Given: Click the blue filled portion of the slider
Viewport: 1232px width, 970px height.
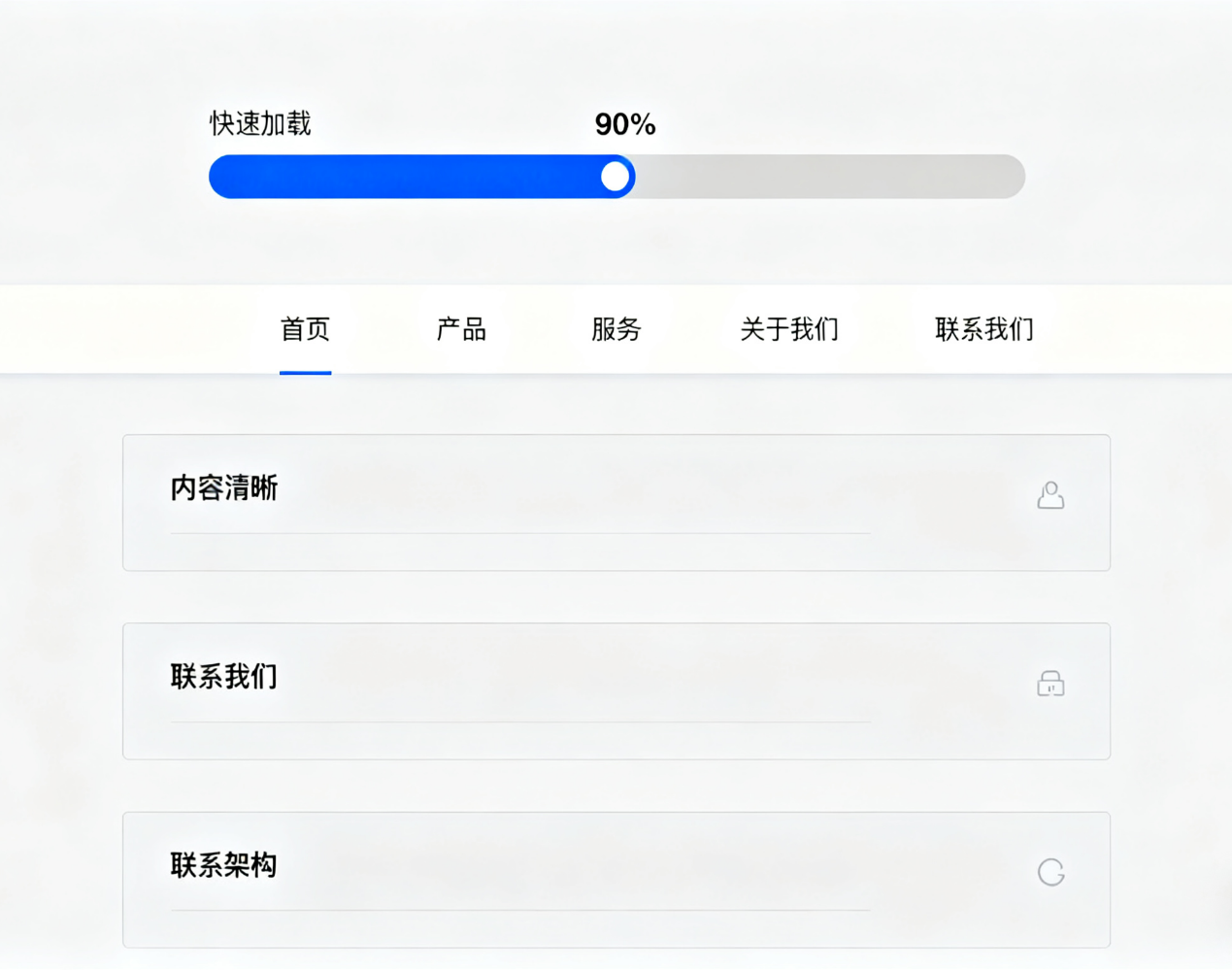Looking at the screenshot, I should [408, 177].
